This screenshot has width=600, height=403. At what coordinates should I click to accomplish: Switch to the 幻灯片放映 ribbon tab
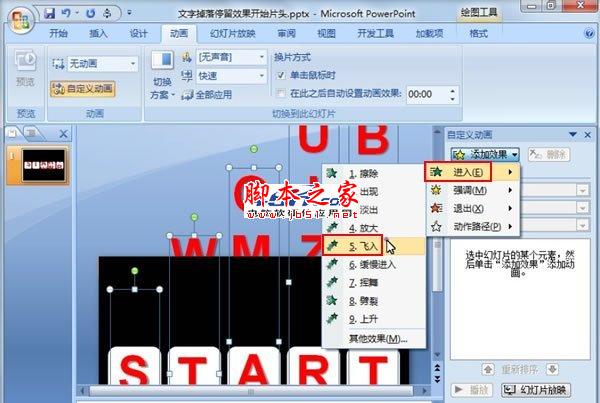point(233,34)
